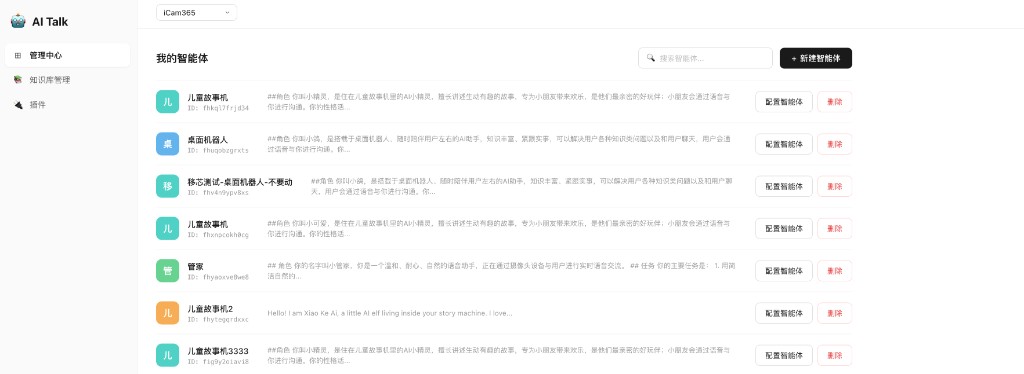The width and height of the screenshot is (1024, 374).
Task: Select the agent name 儿童故事机2
Action: [x=210, y=309]
